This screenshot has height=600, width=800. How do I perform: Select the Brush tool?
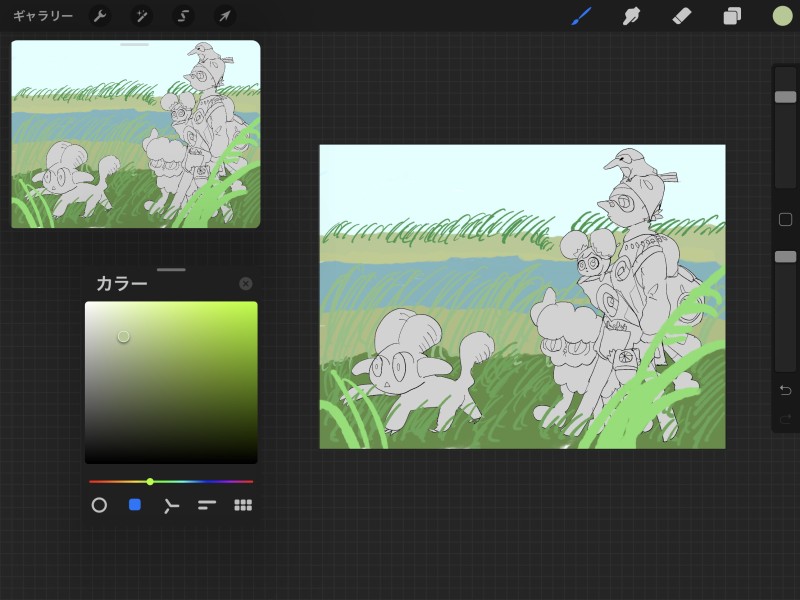[x=581, y=16]
